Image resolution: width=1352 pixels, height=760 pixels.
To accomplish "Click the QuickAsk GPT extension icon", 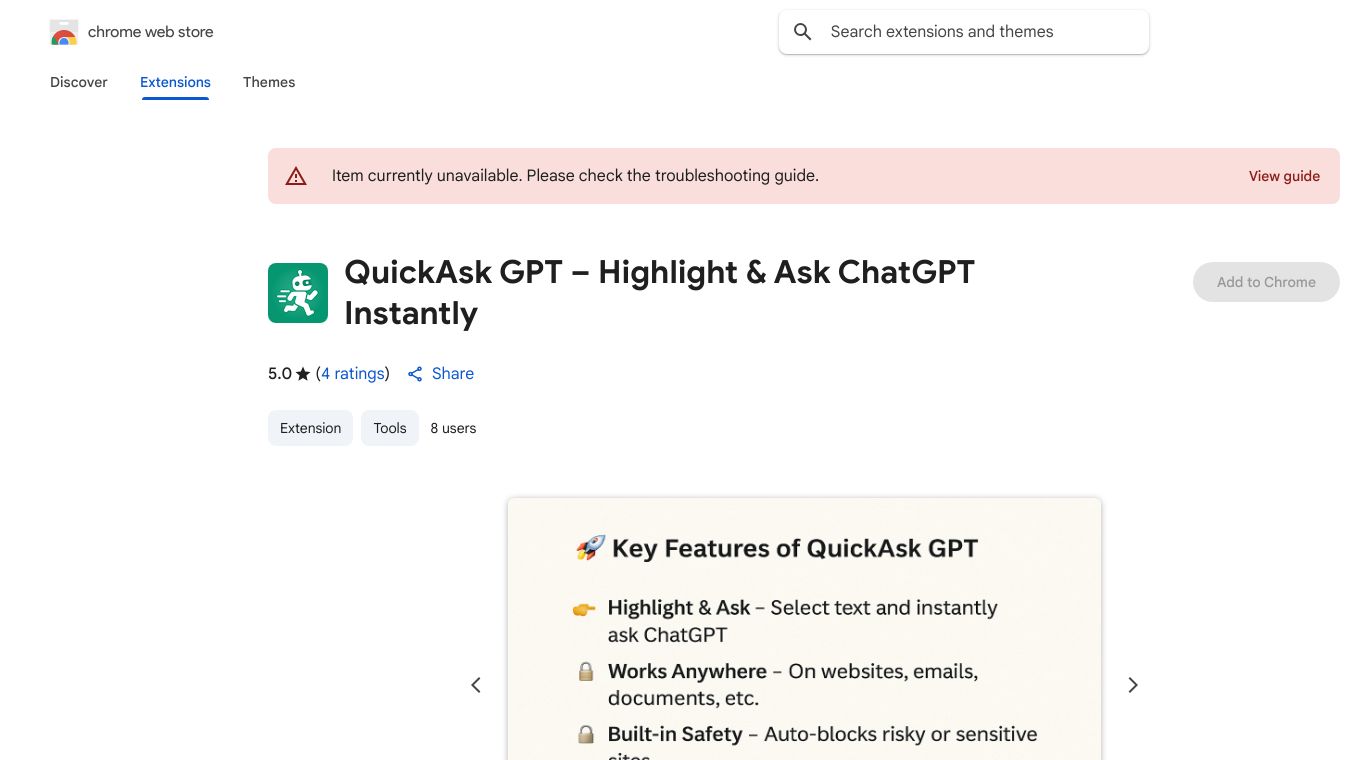I will (x=298, y=293).
